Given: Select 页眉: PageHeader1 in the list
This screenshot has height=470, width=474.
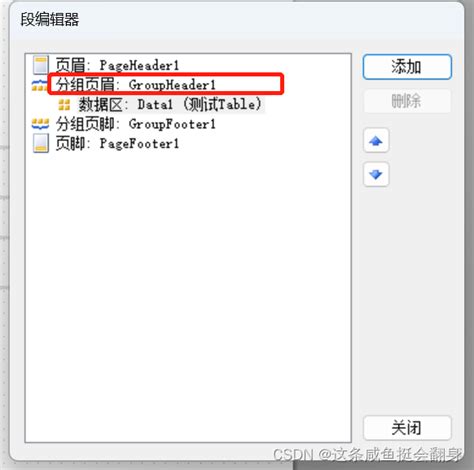Looking at the screenshot, I should [117, 65].
